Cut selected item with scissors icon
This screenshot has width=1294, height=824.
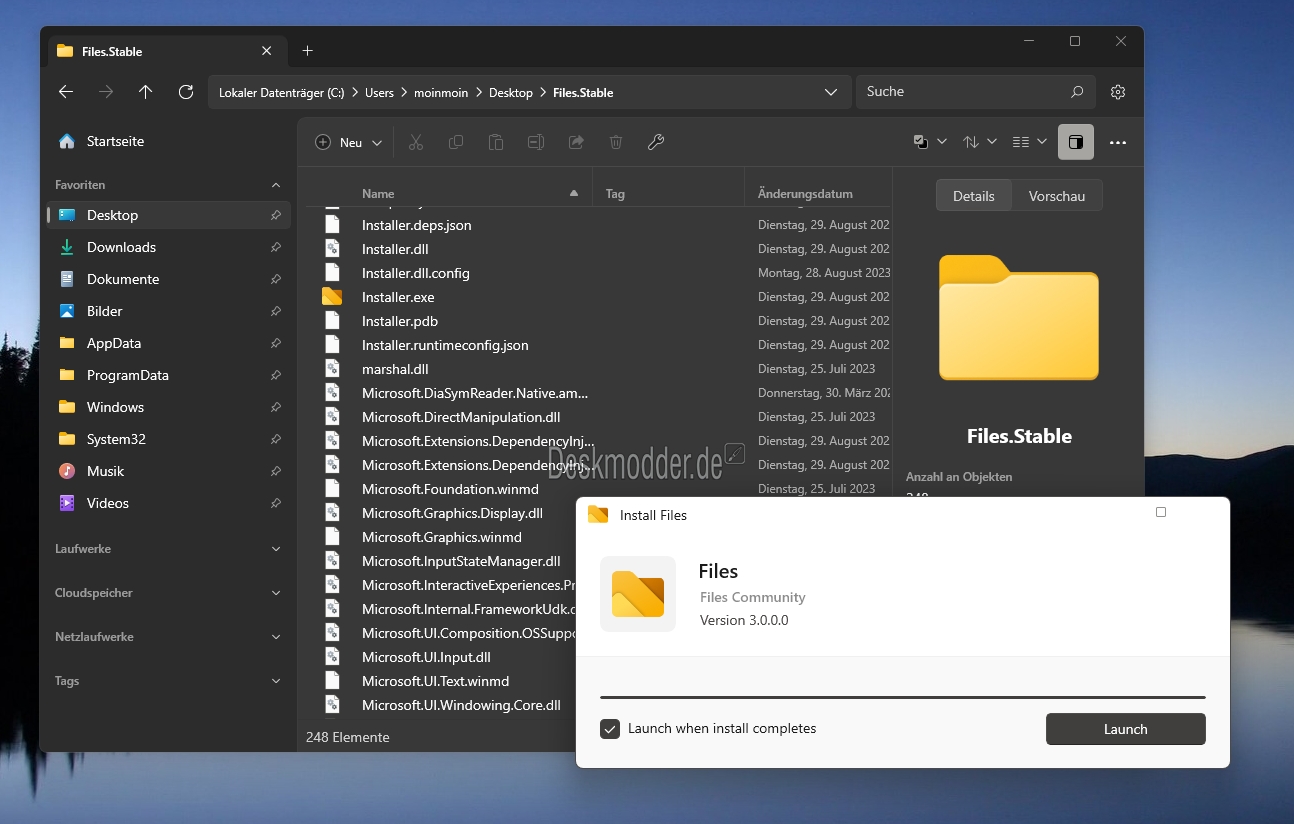click(416, 142)
